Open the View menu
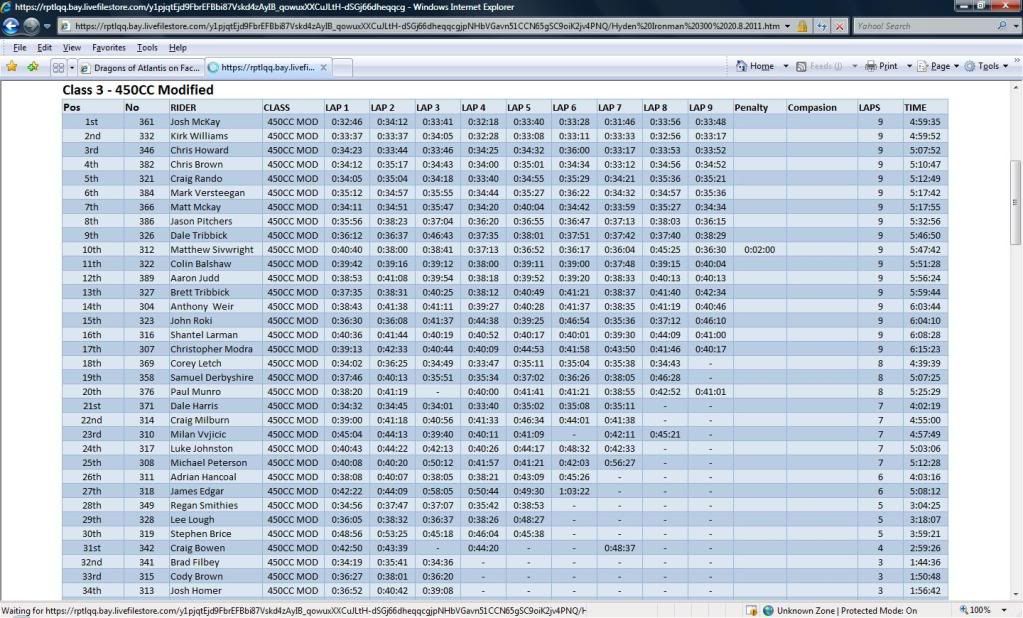The image size is (1023, 618). (72, 47)
